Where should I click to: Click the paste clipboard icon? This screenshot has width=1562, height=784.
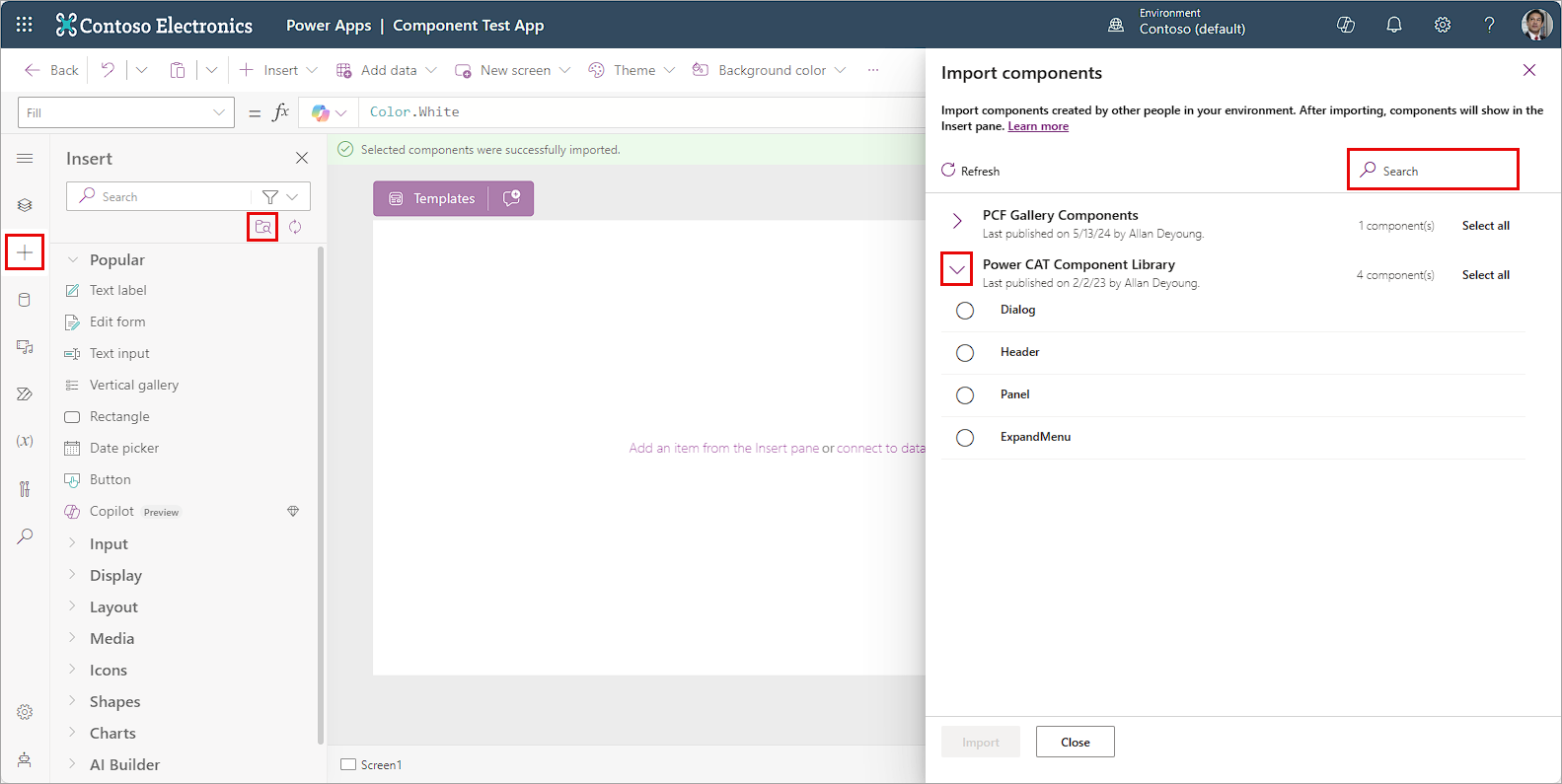(178, 70)
